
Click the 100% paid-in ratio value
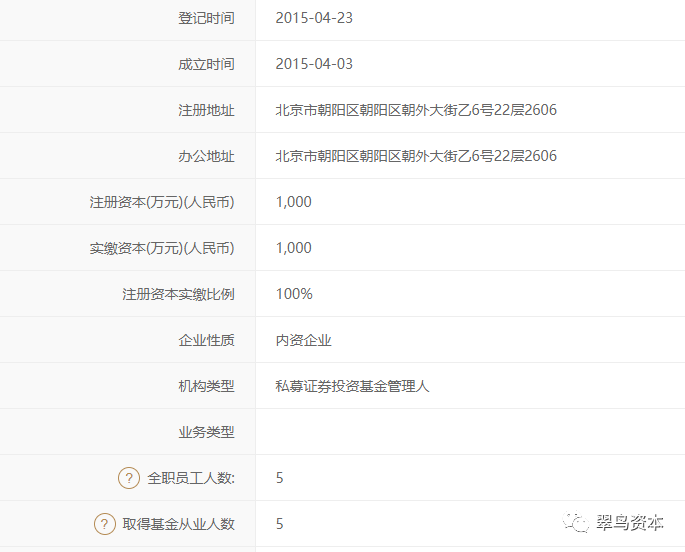coord(294,294)
